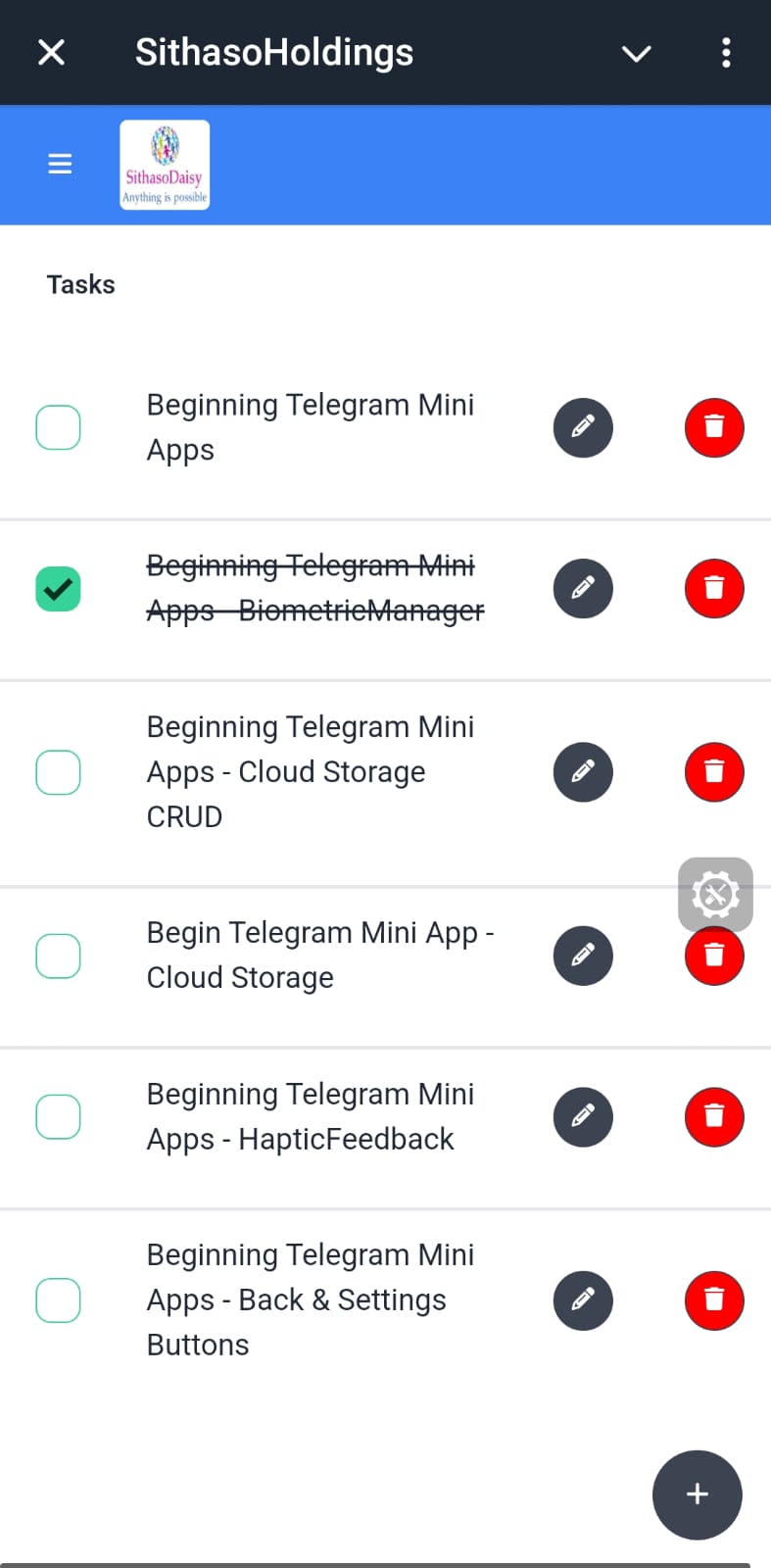Open the floating settings tools icon
Viewport: 771px width, 1568px height.
tap(715, 894)
